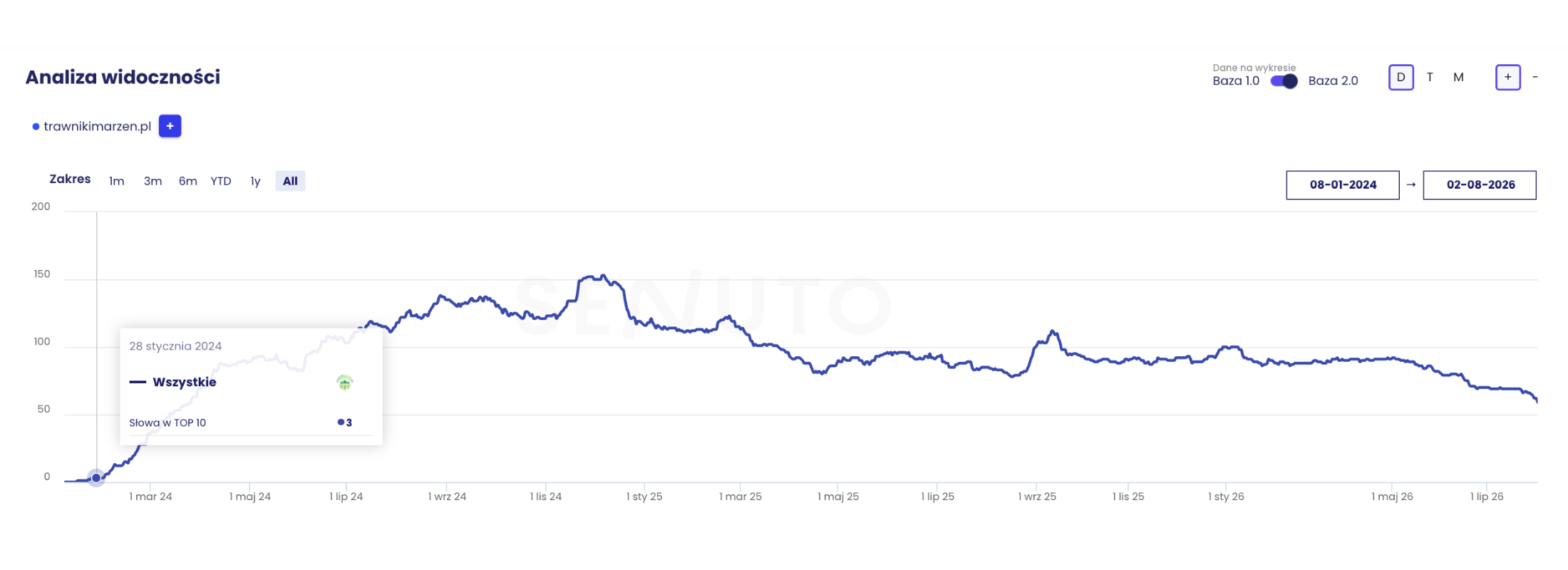Click the trawnikimarzen.pl legend dot
This screenshot has width=1568, height=570.
36,127
